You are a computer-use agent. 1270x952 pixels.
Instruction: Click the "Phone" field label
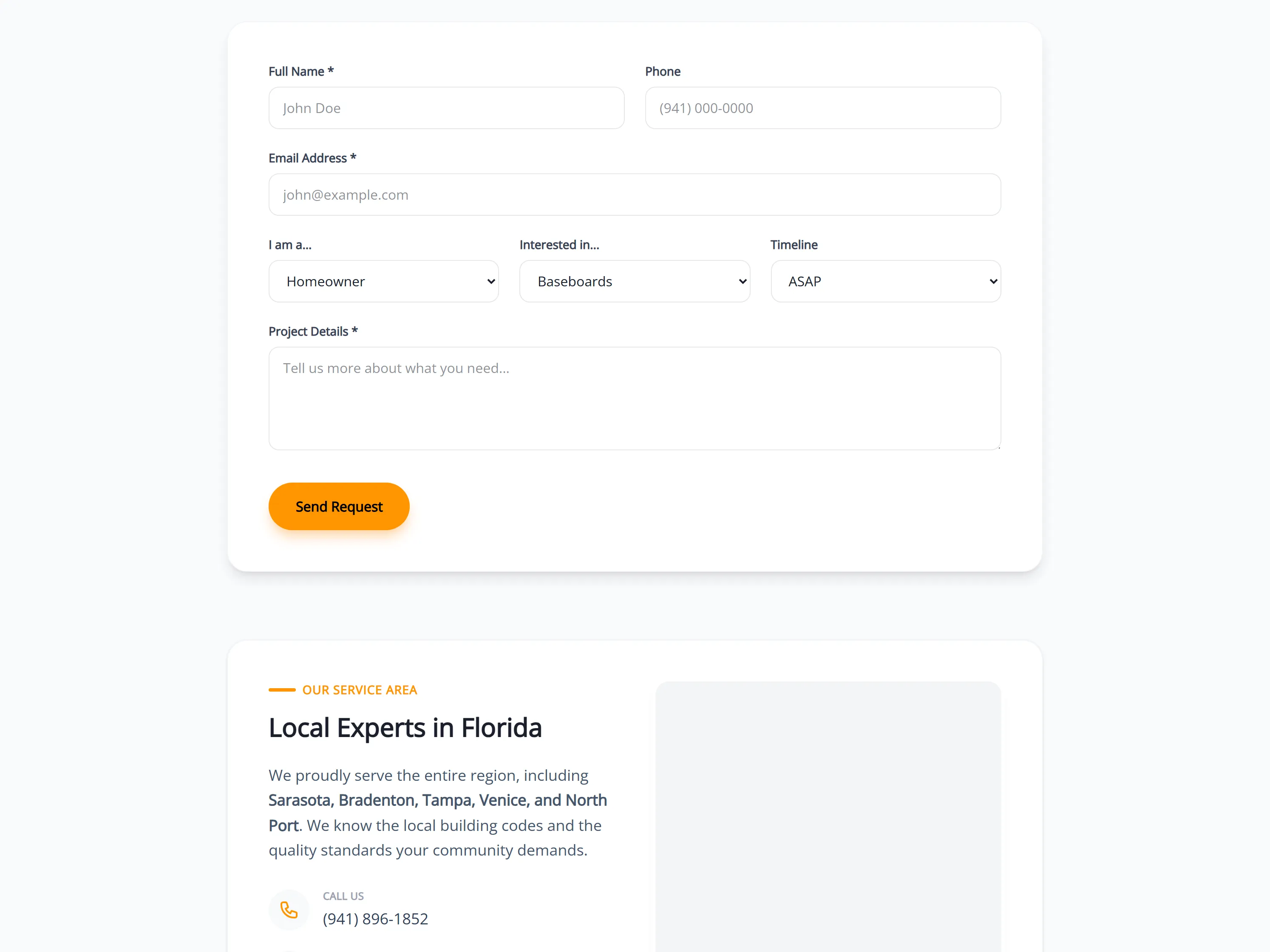click(x=663, y=72)
